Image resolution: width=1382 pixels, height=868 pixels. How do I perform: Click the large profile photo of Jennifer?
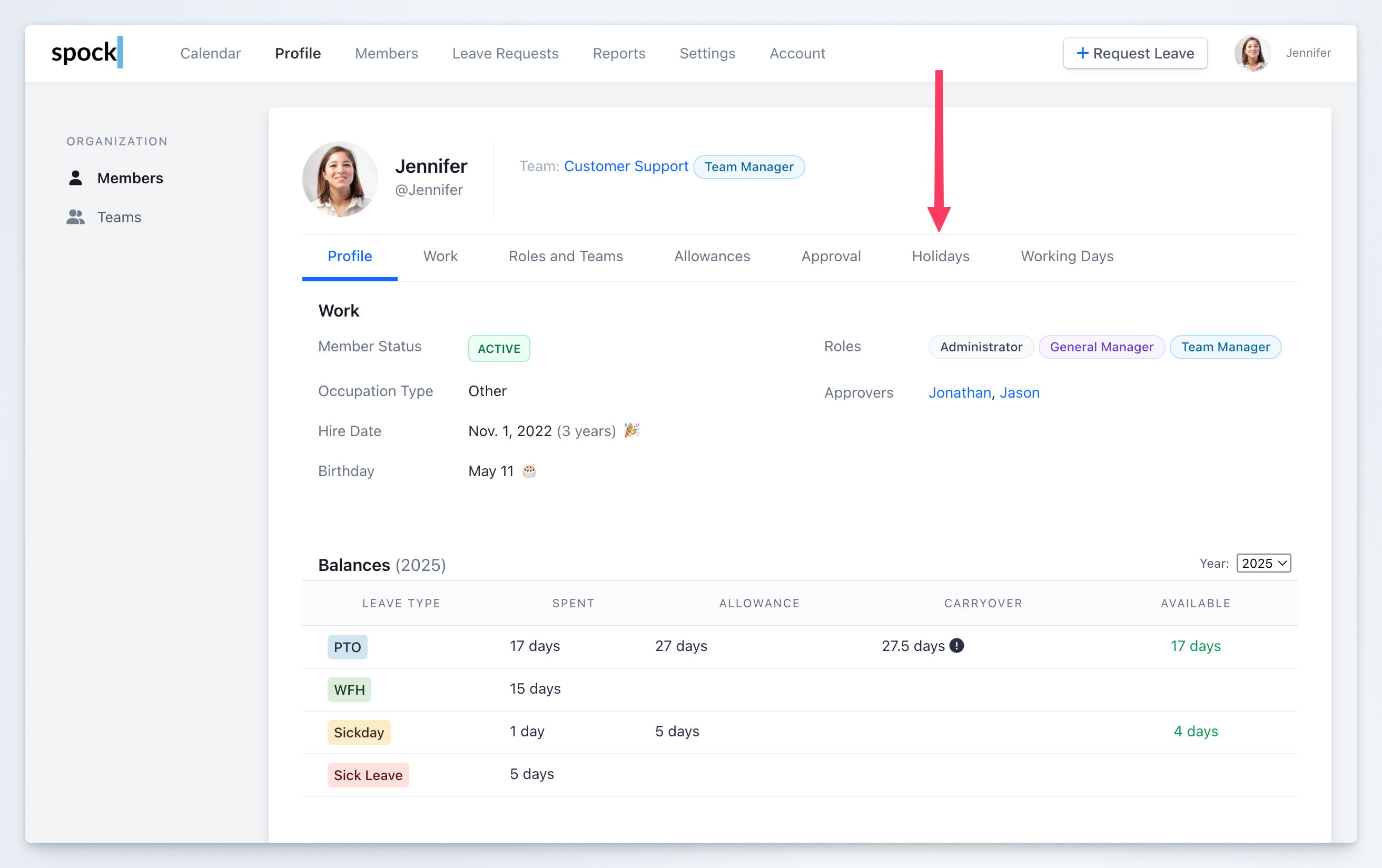(340, 179)
